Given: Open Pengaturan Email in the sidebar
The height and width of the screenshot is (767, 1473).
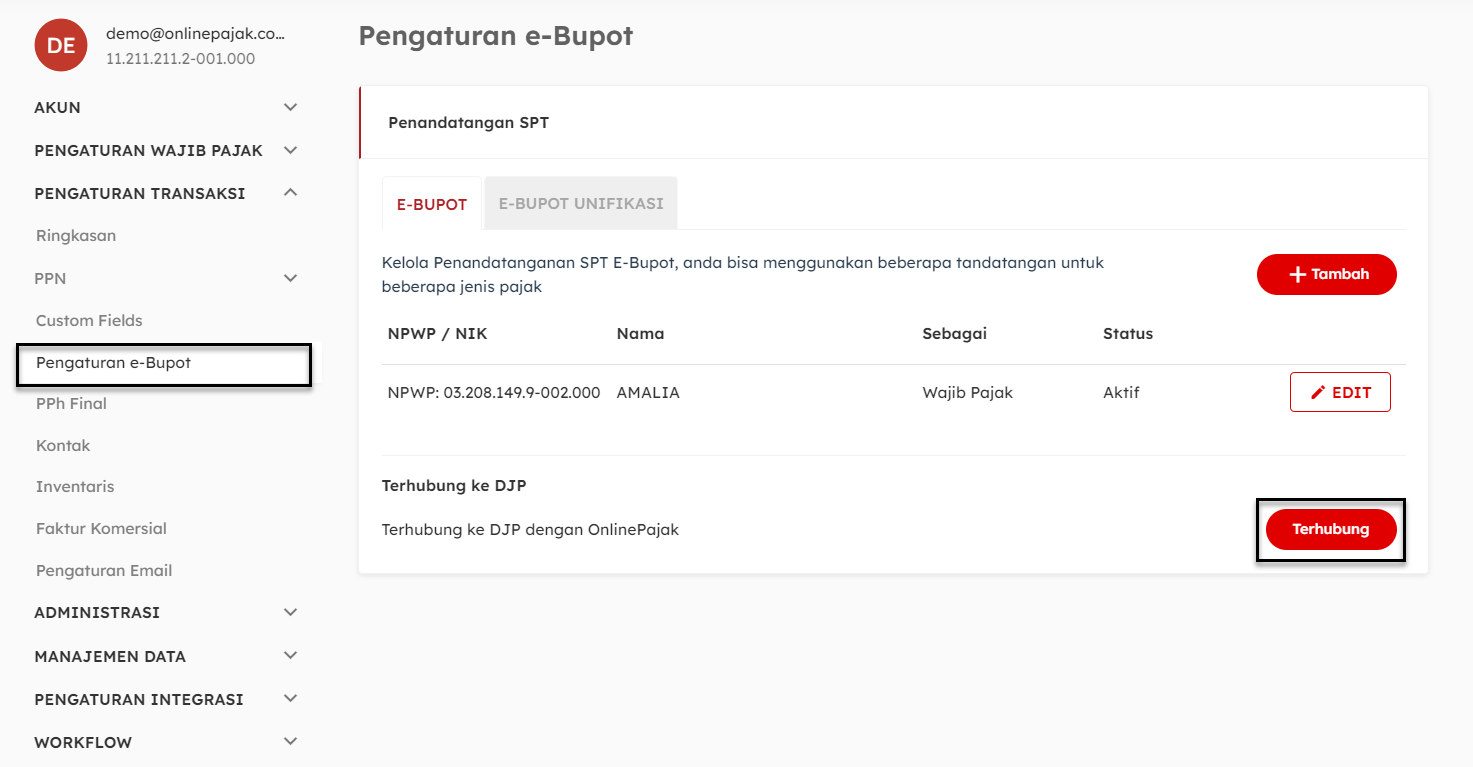Looking at the screenshot, I should tap(104, 570).
